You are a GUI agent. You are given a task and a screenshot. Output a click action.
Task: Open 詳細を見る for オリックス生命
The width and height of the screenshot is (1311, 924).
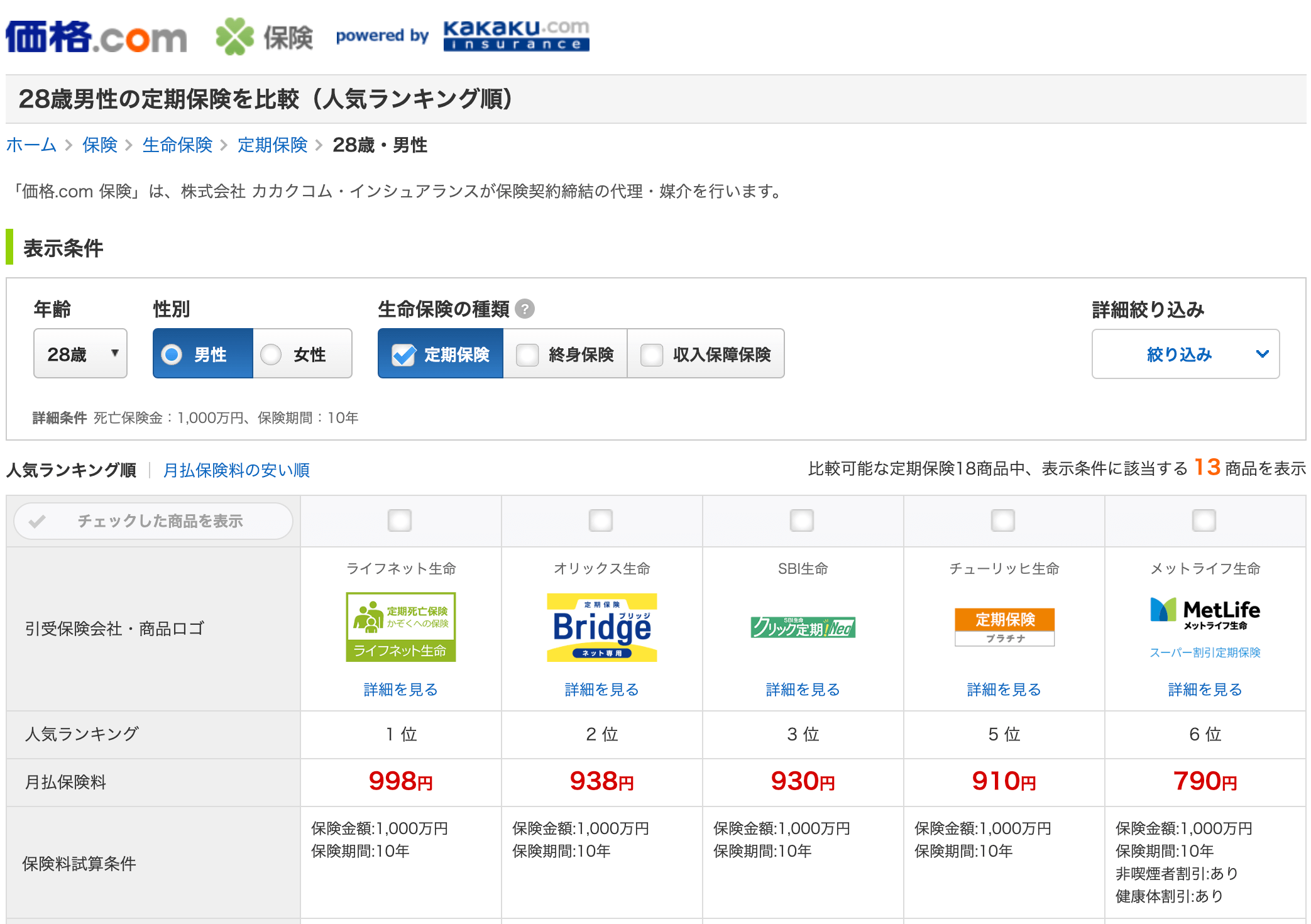click(602, 690)
